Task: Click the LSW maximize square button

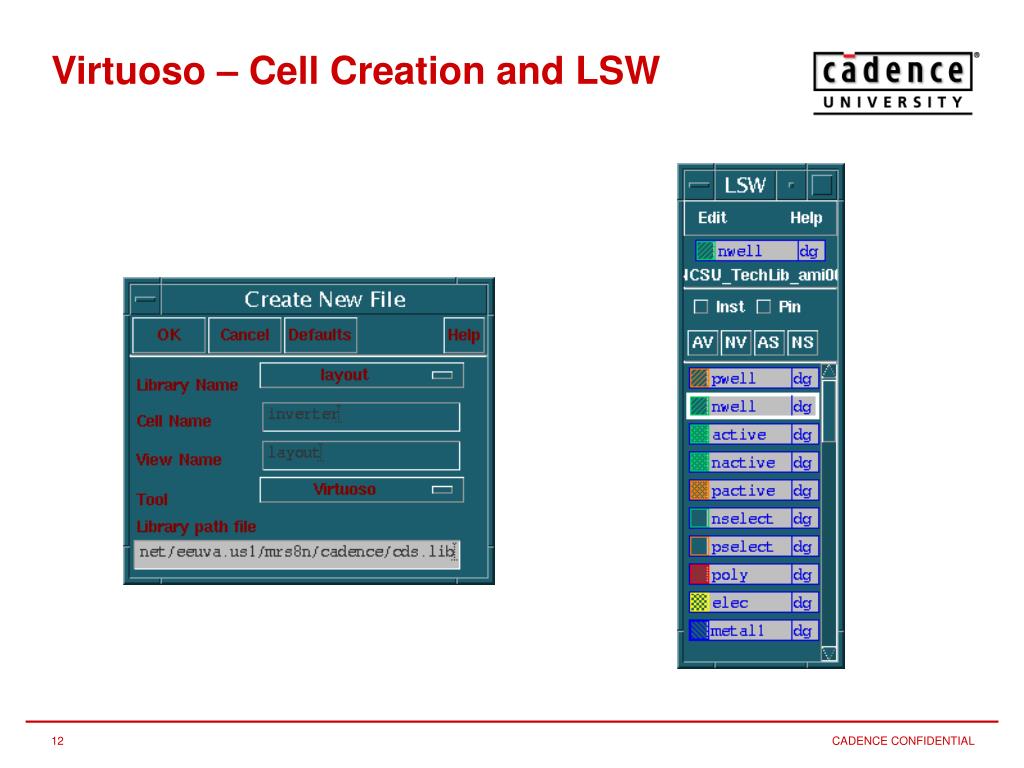Action: [822, 185]
